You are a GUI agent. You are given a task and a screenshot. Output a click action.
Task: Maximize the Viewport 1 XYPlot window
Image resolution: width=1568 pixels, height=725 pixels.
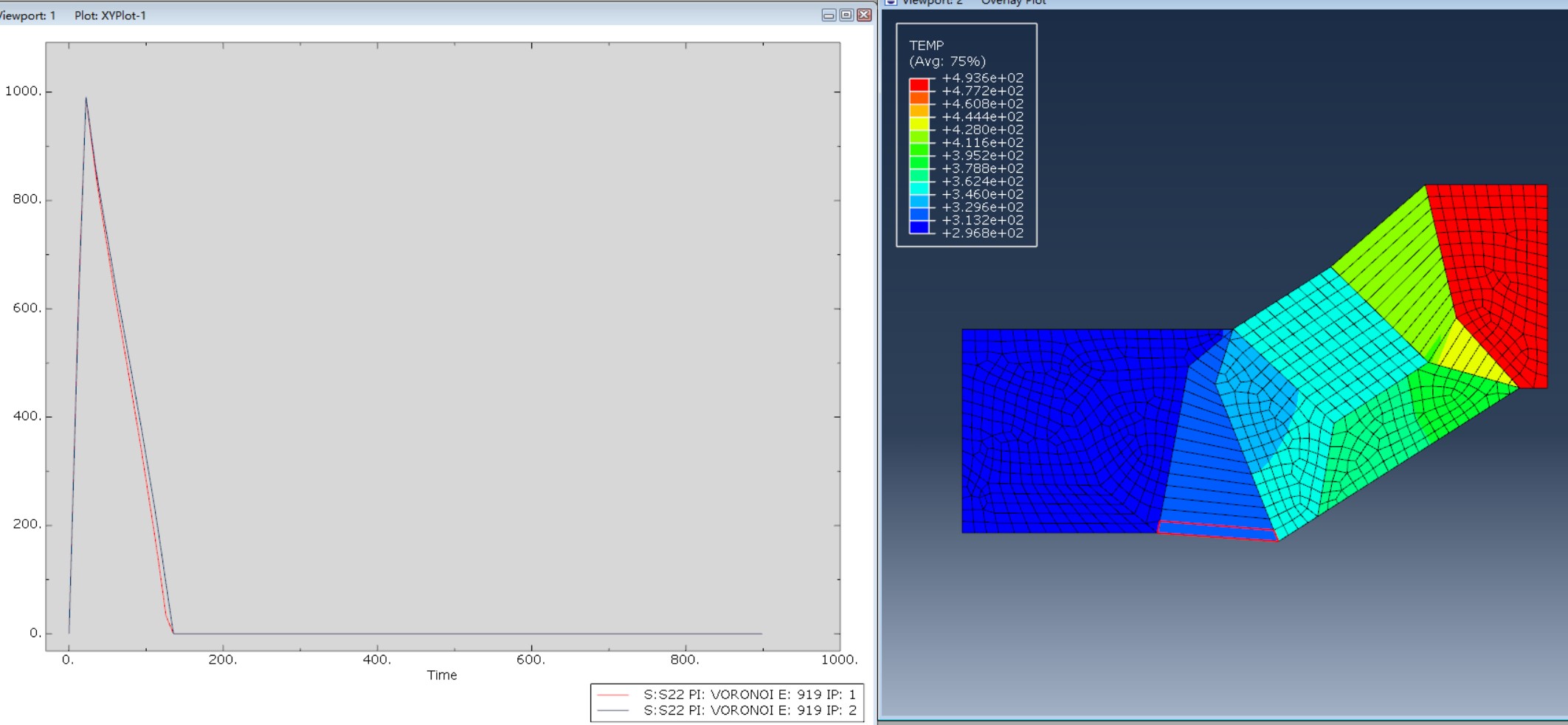click(846, 16)
